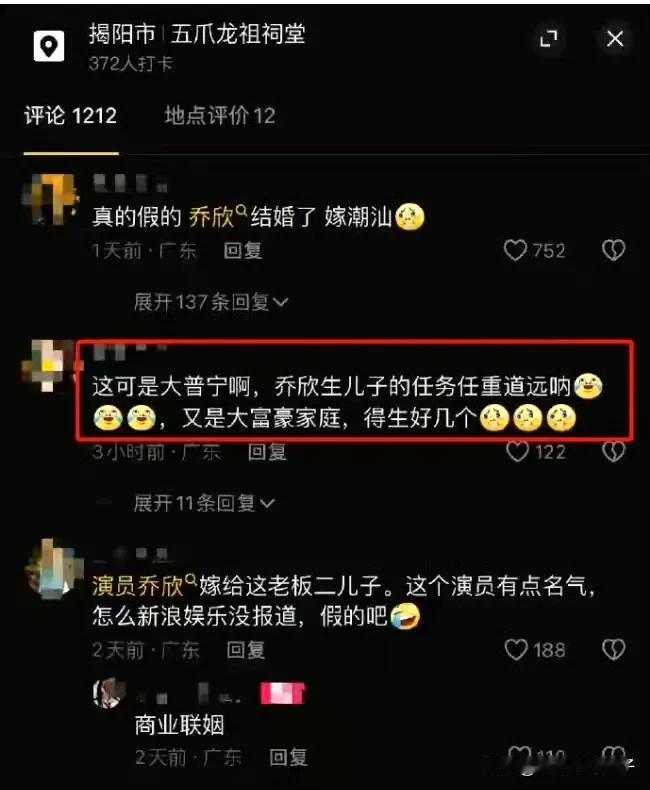The height and width of the screenshot is (790, 650).
Task: Like the 商业联姻 reply
Action: point(519,755)
